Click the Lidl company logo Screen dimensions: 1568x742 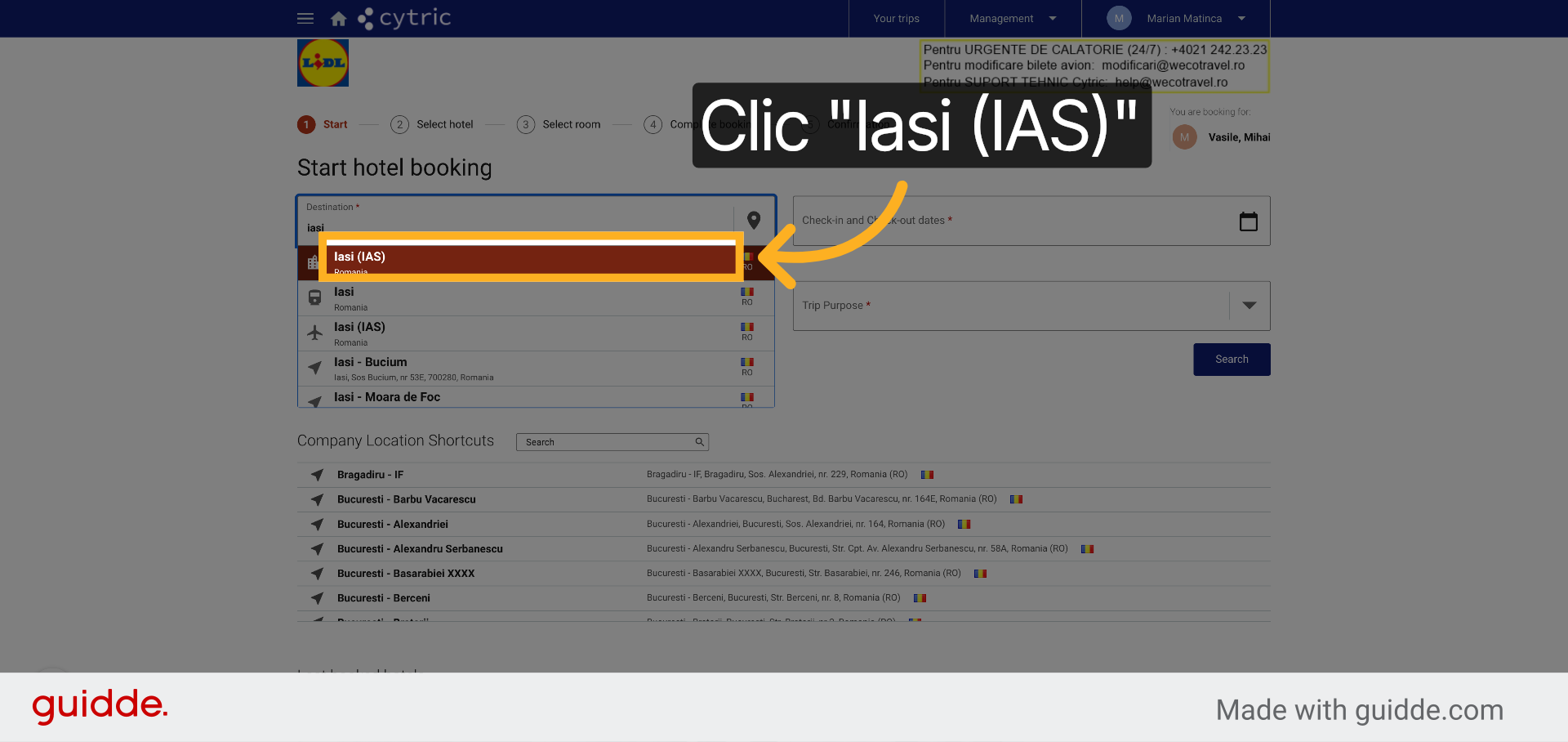coord(323,63)
